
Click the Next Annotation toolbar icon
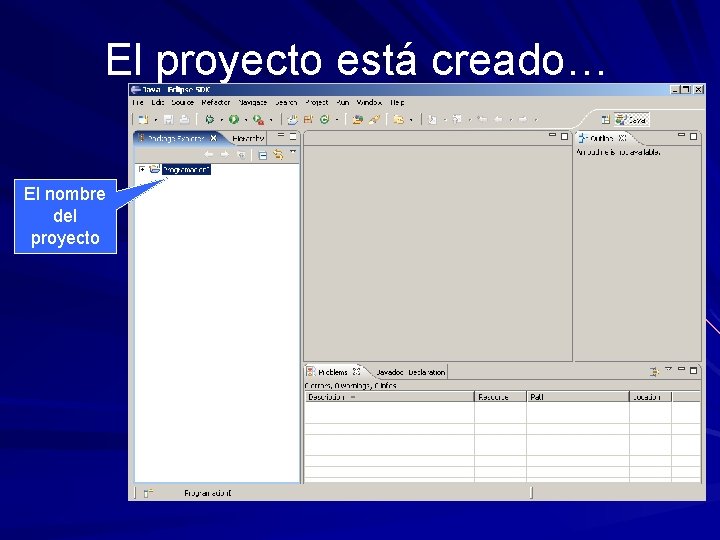coord(432,120)
